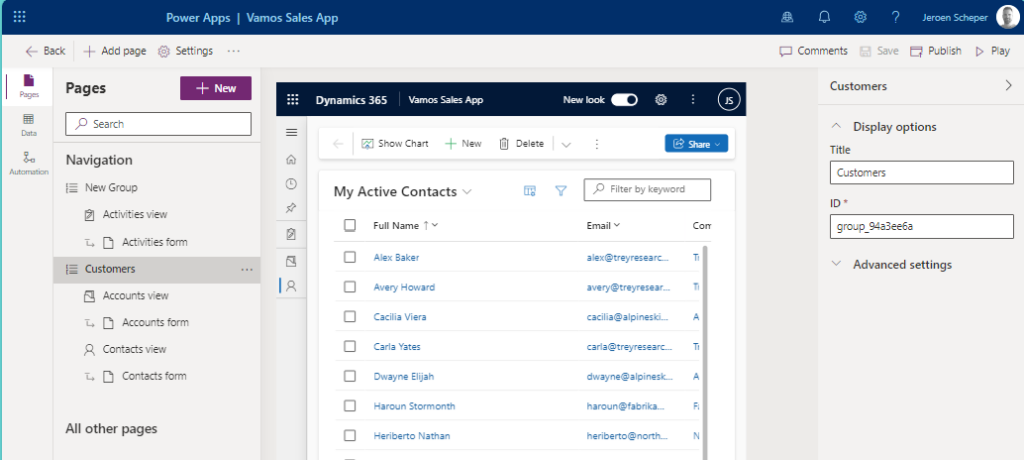Open preview header vertical ellipsis menu

(x=693, y=100)
